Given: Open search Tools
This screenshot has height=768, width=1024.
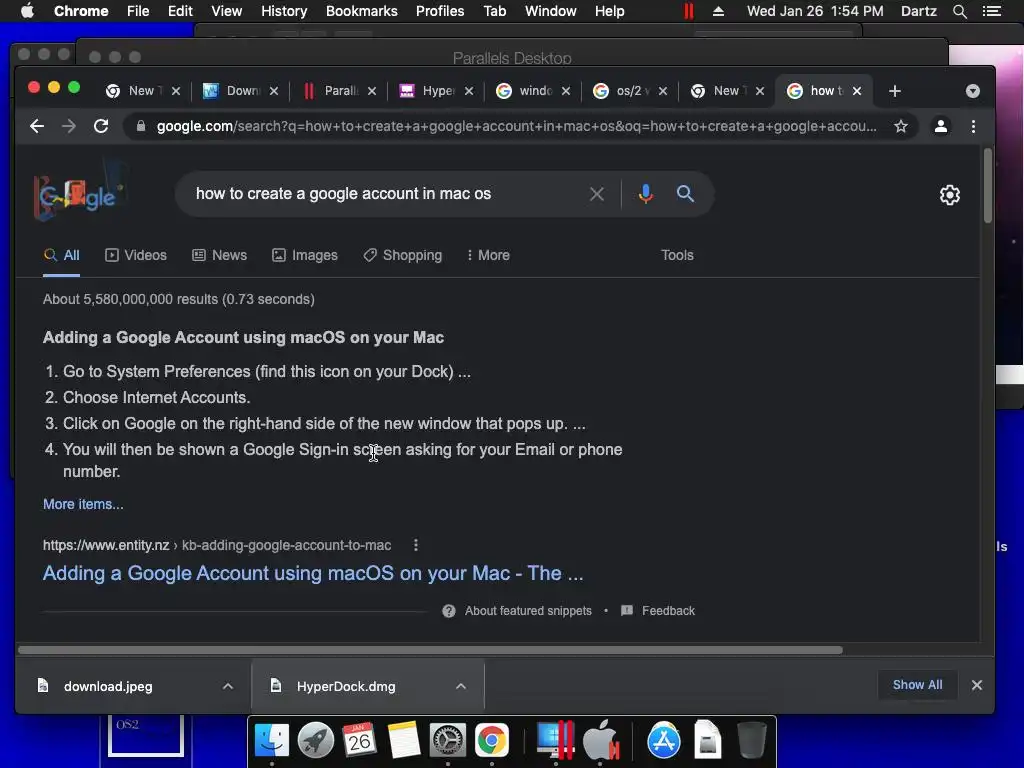Looking at the screenshot, I should [x=677, y=255].
